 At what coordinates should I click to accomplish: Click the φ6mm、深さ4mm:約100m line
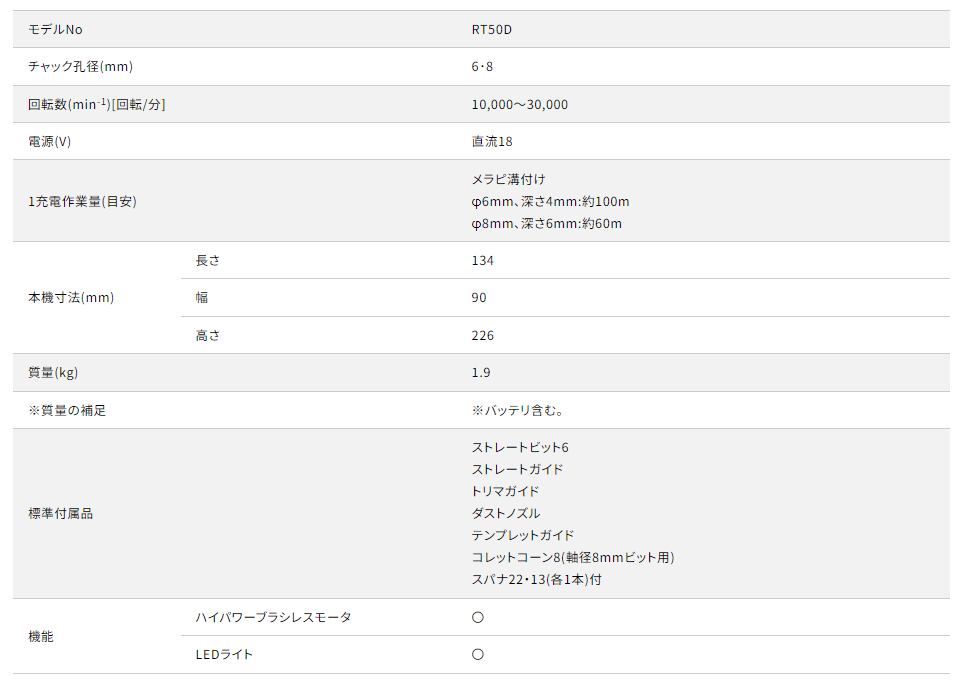click(x=550, y=201)
